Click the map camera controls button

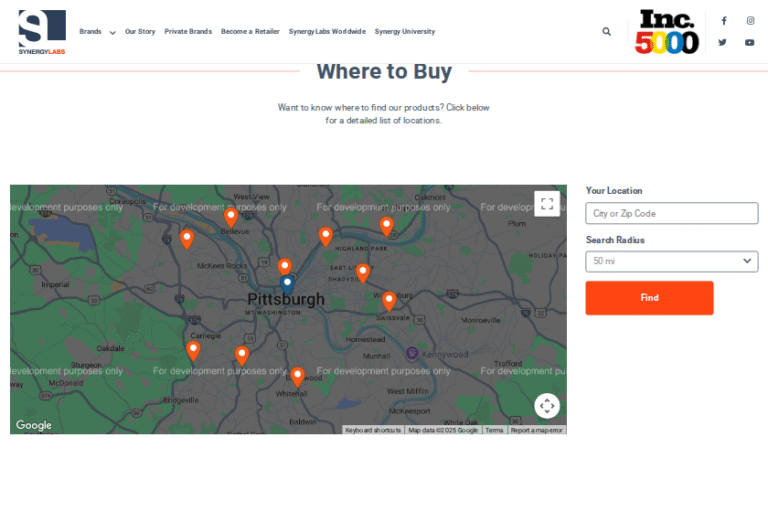tap(546, 406)
